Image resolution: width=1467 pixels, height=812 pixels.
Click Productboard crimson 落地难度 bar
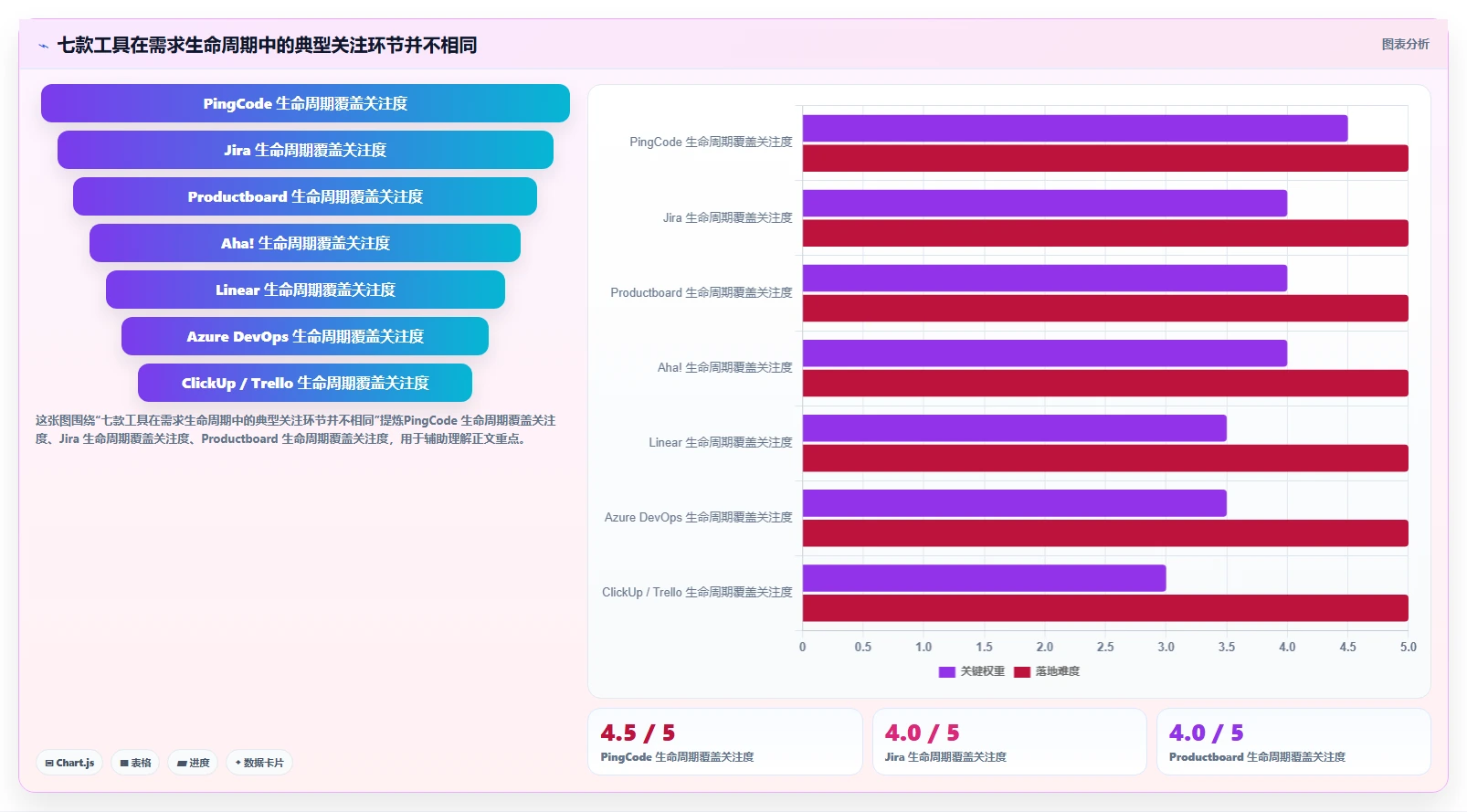point(1105,308)
